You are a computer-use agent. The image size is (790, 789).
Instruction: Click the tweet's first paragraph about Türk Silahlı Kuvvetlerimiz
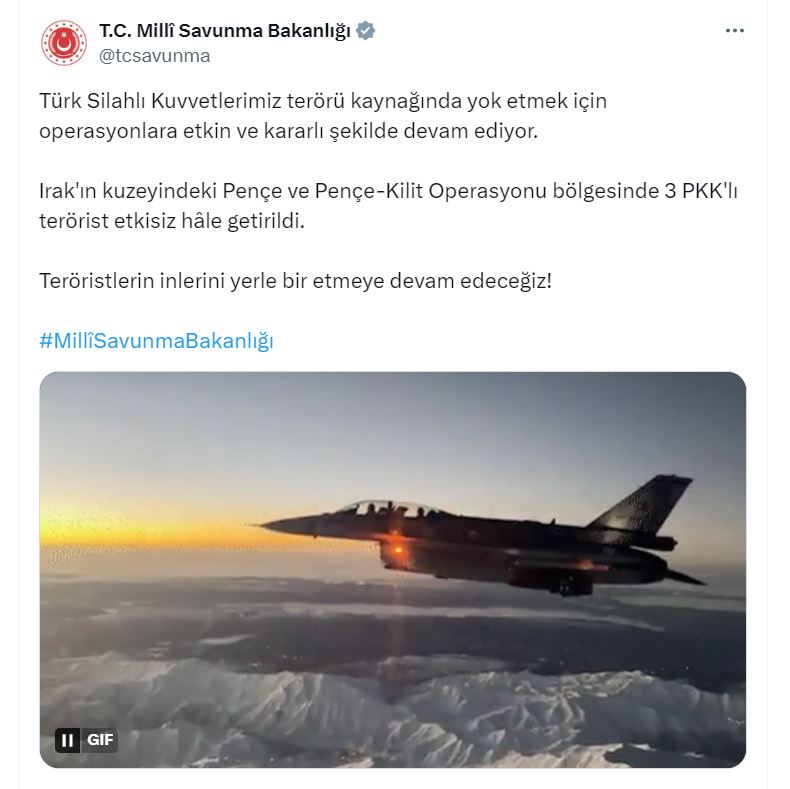point(323,116)
